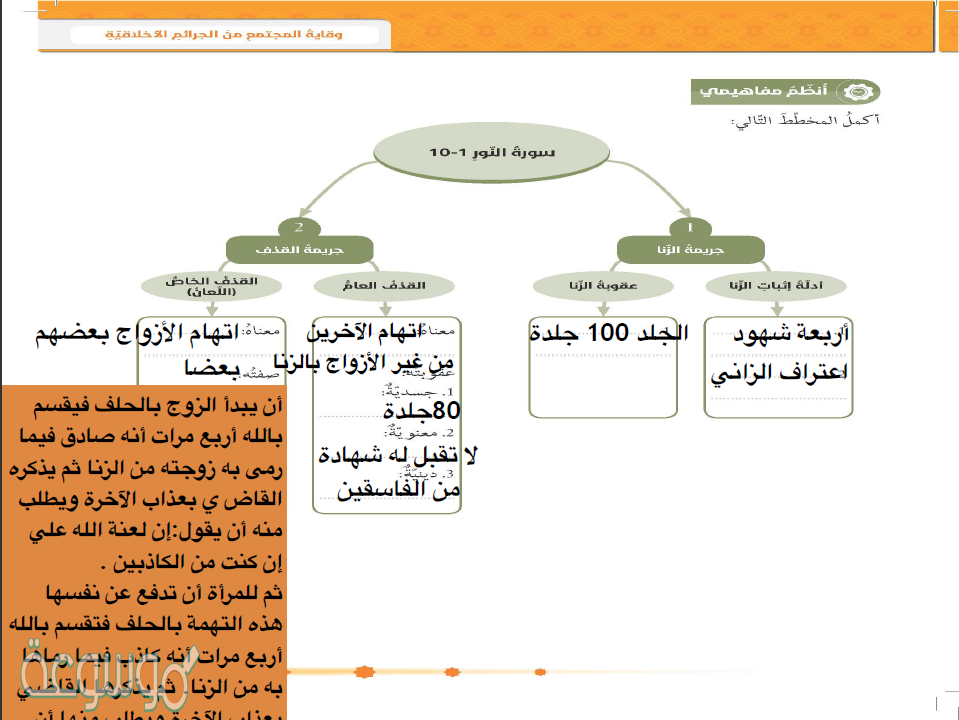Click the أدلة إثبات الزنا label
Screen dimensions: 959x720
pyautogui.click(x=777, y=286)
